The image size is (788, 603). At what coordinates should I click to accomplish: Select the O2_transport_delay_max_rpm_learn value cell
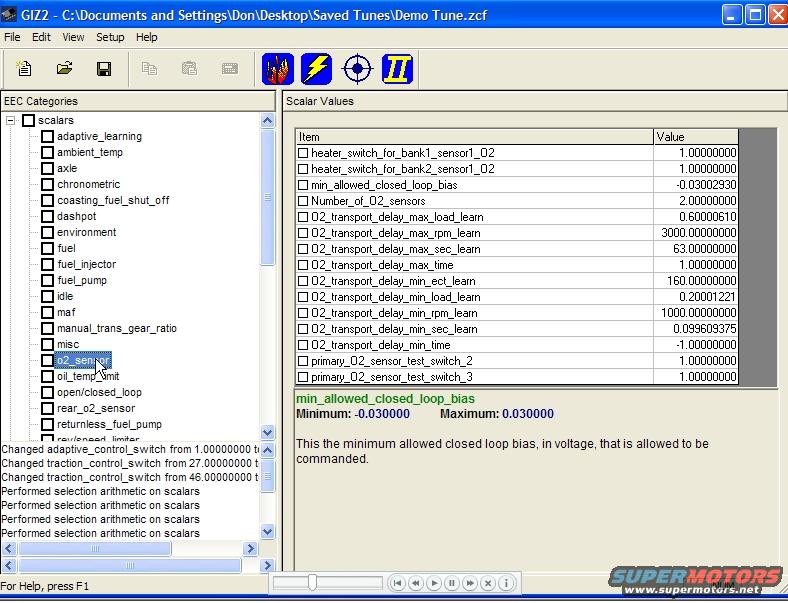(695, 233)
